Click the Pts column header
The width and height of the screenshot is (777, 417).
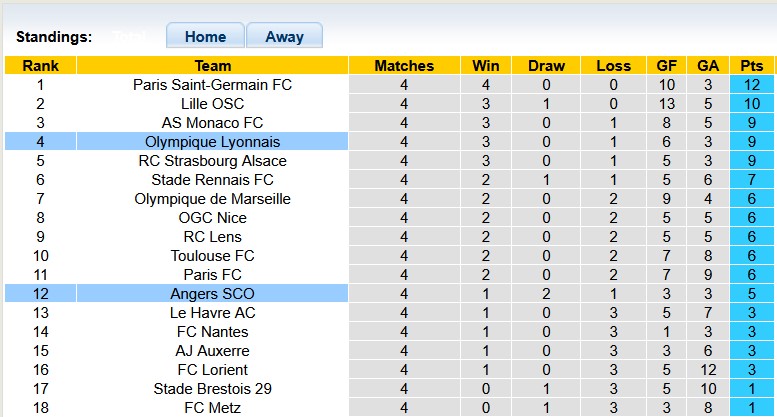coord(751,66)
